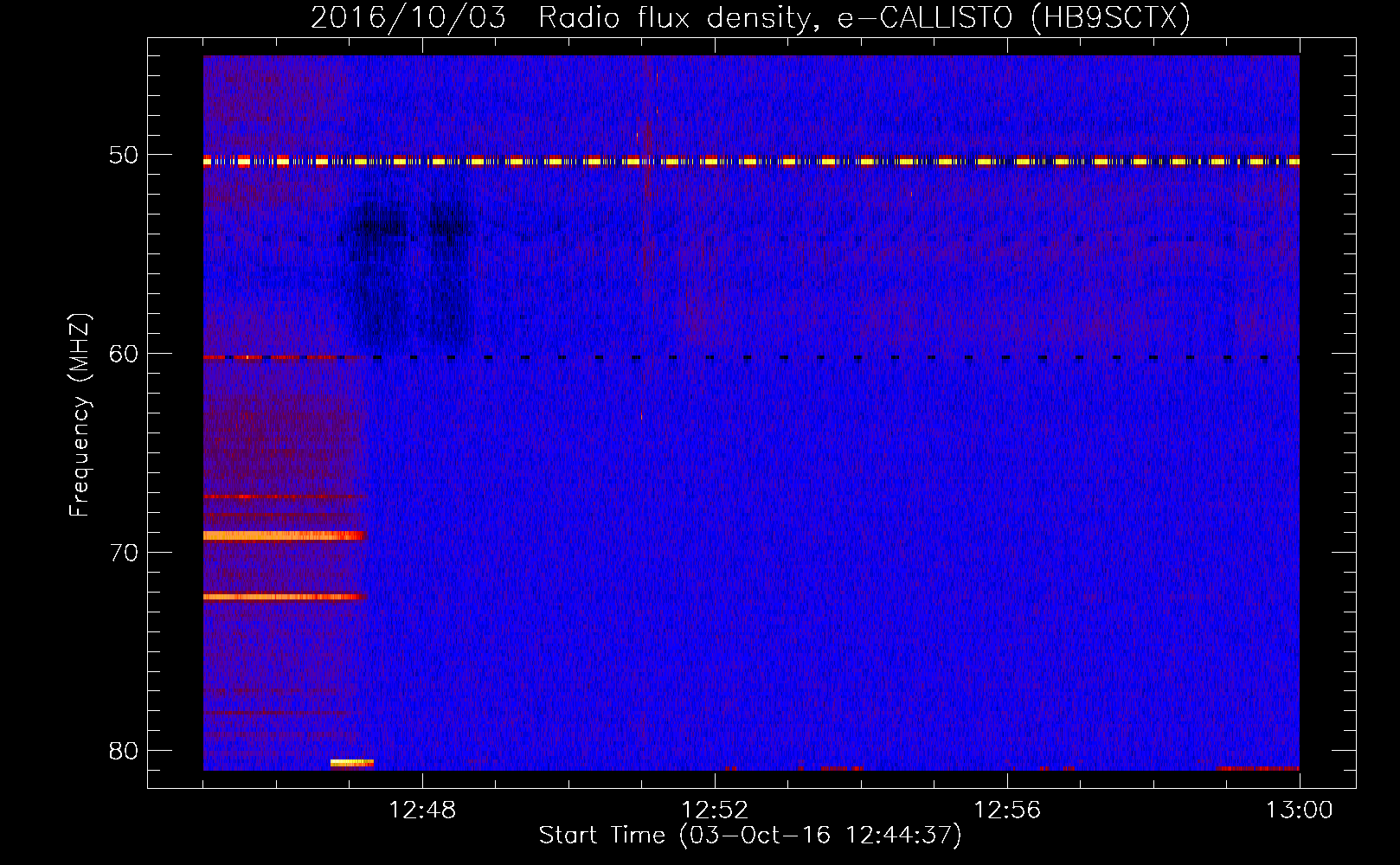Click the 12:56 time tick label
The image size is (1400, 865).
click(x=1007, y=811)
